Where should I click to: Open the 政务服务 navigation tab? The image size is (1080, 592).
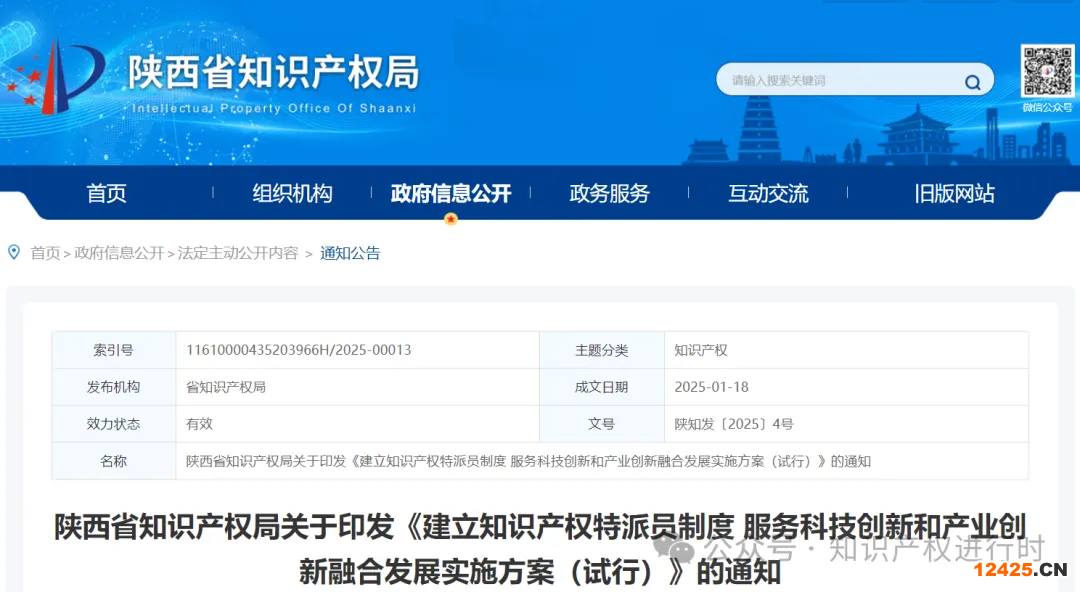[609, 194]
